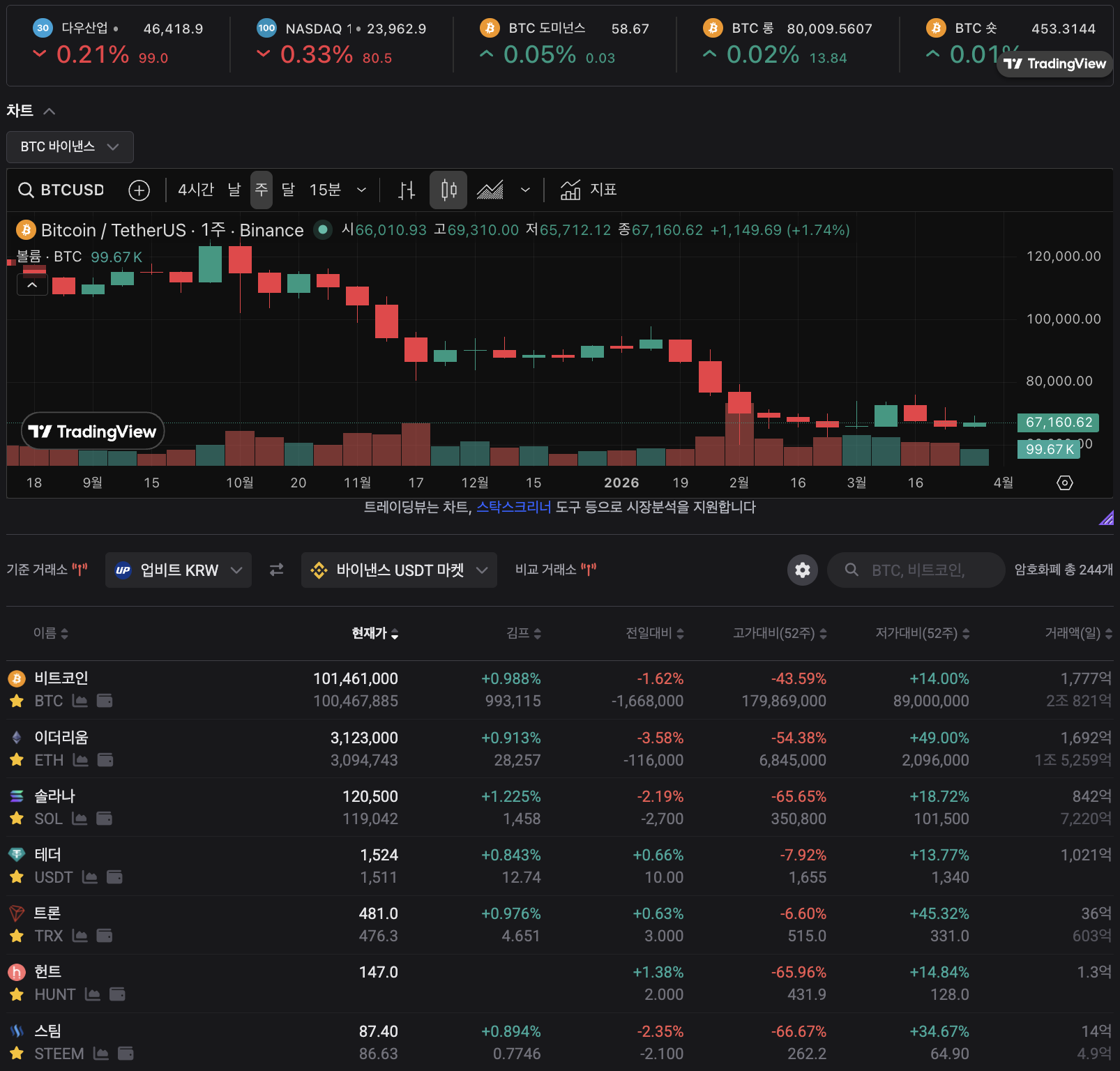Open the 바이낸스 USDT 마켓 dropdown

399,570
